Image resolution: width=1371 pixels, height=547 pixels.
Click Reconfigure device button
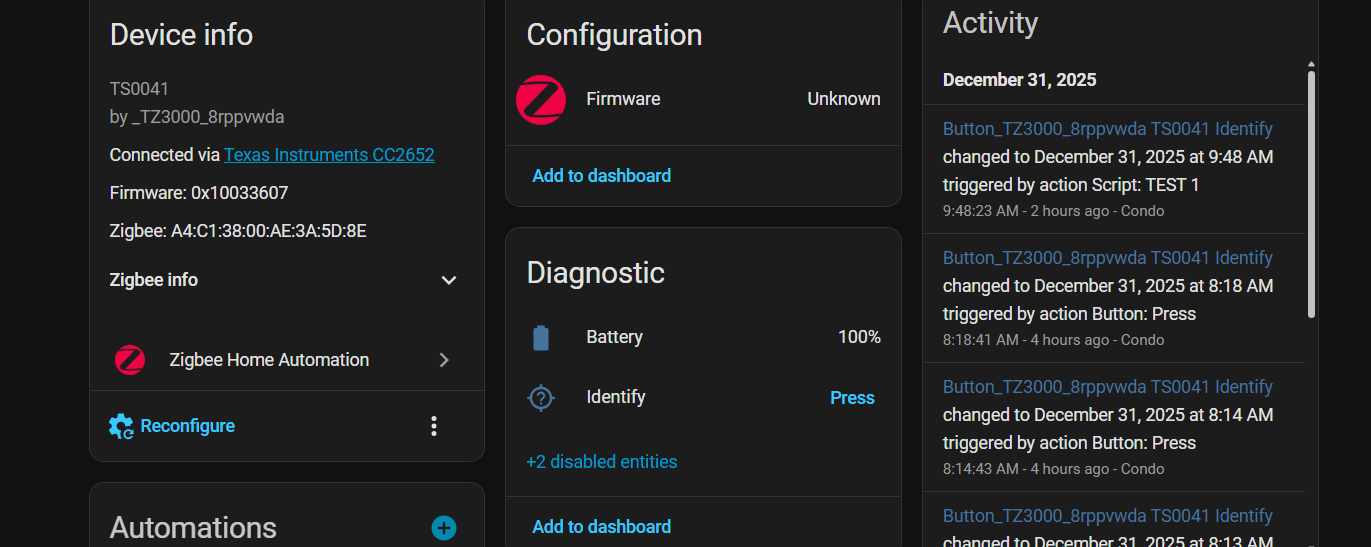coord(187,426)
